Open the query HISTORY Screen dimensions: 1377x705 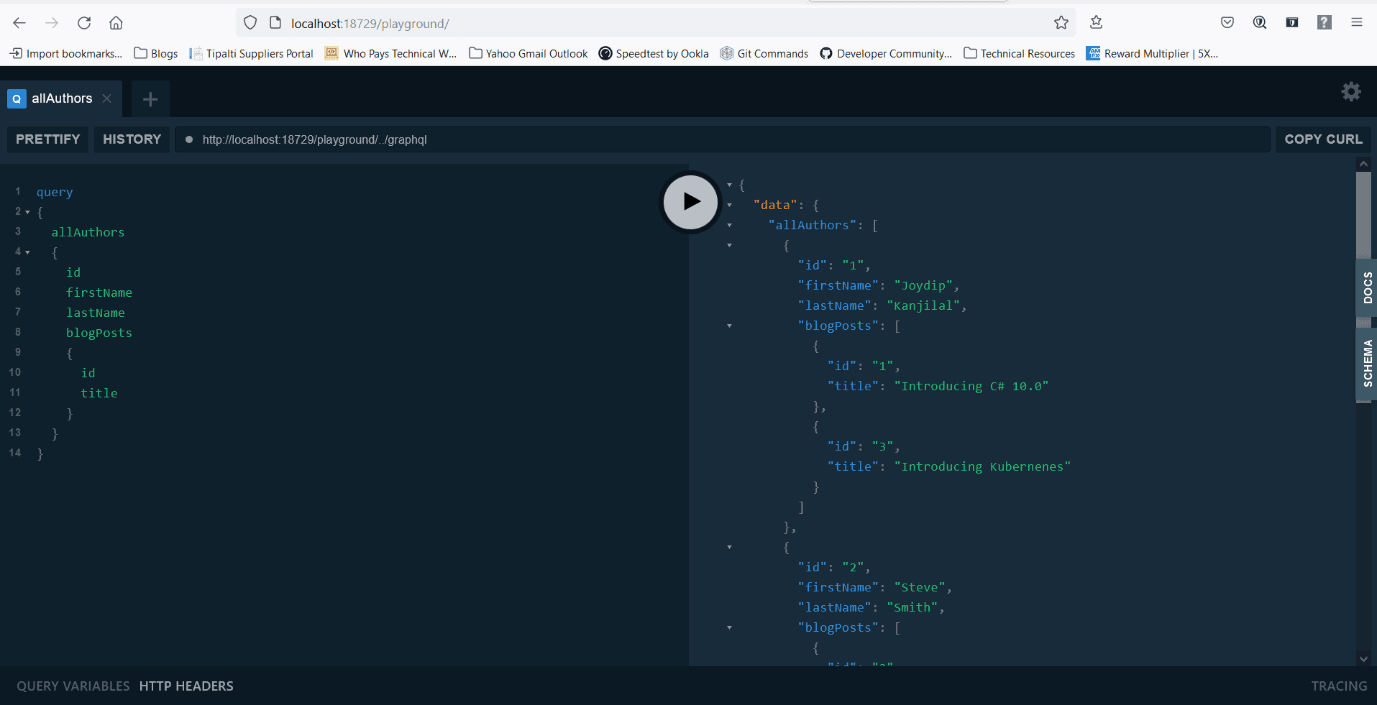[x=132, y=139]
